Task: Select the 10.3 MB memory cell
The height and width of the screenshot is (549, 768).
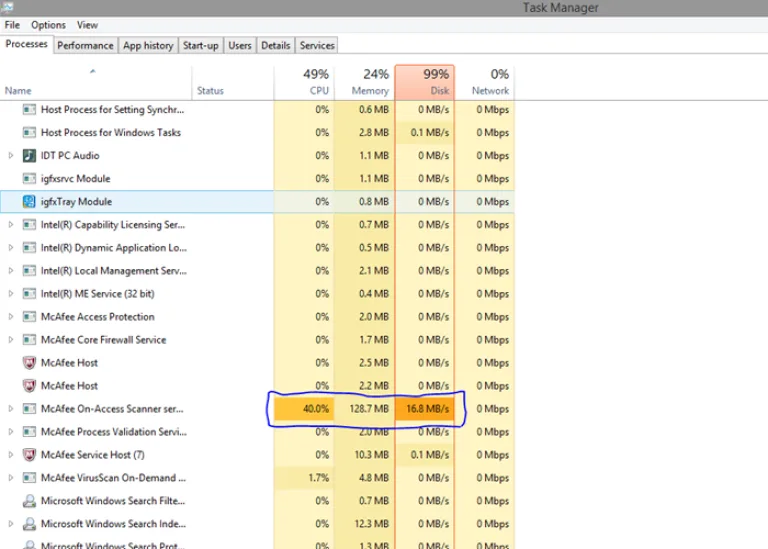Action: coord(364,455)
